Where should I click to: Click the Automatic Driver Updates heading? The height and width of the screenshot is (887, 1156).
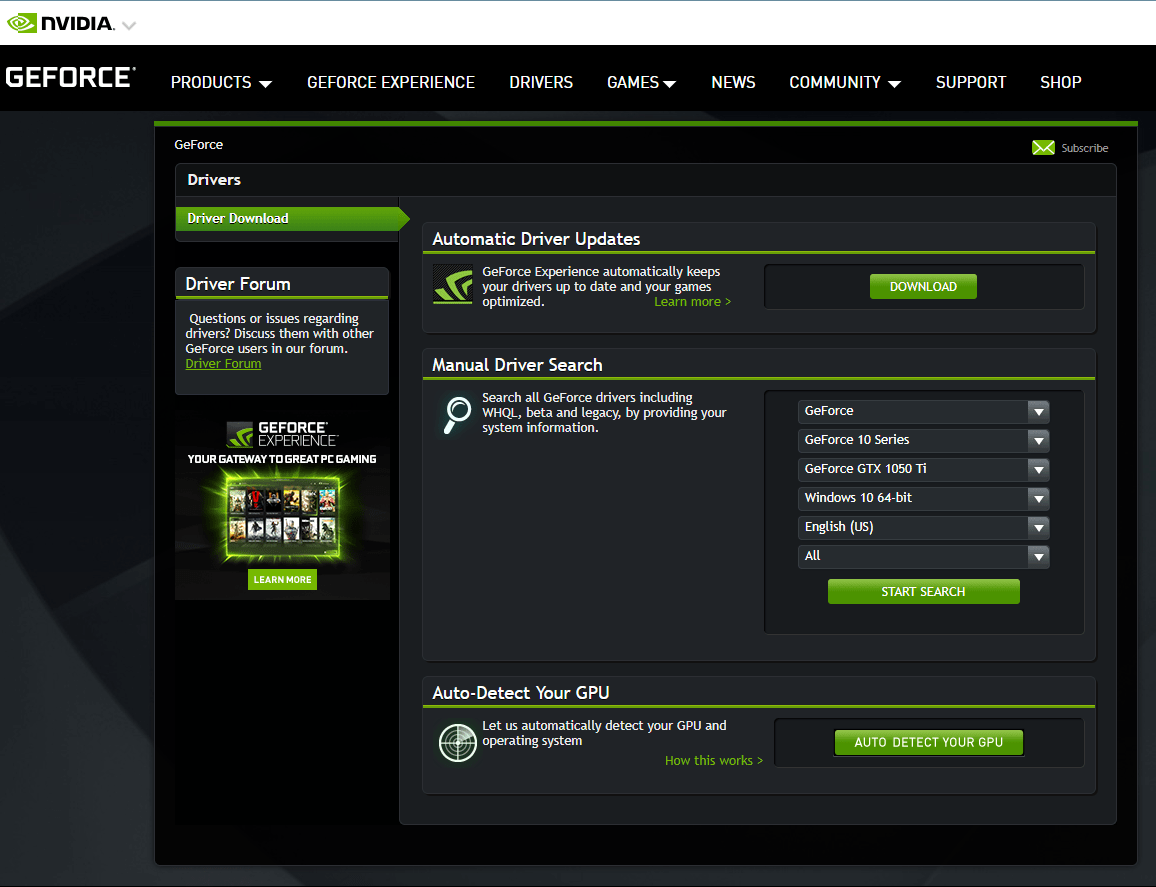click(x=536, y=239)
